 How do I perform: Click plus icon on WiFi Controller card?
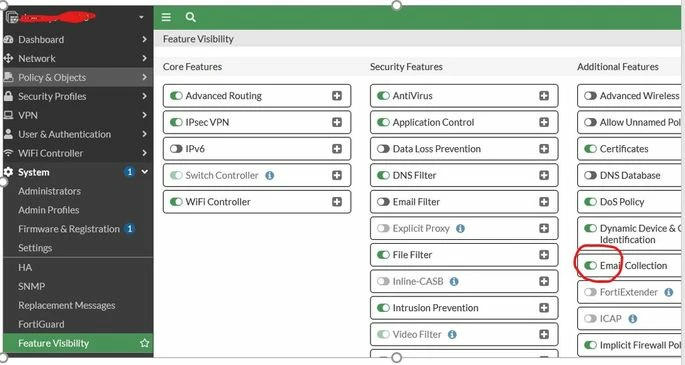click(x=337, y=202)
